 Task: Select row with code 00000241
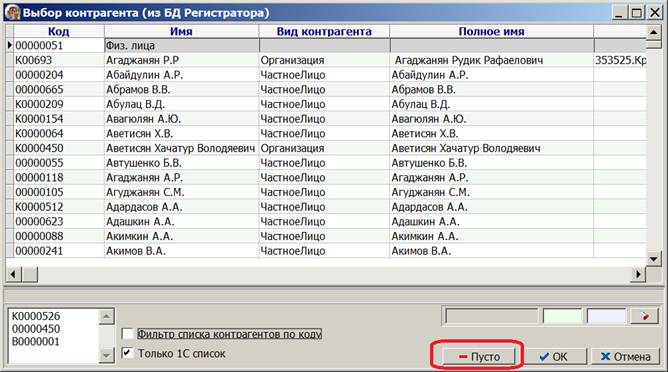(326, 251)
